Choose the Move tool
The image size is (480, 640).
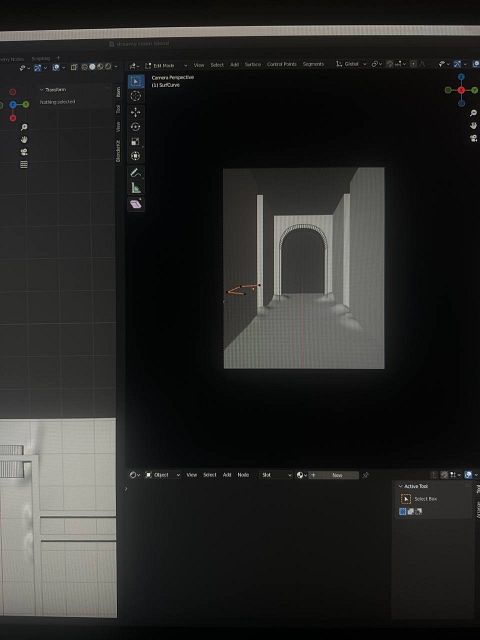point(136,112)
